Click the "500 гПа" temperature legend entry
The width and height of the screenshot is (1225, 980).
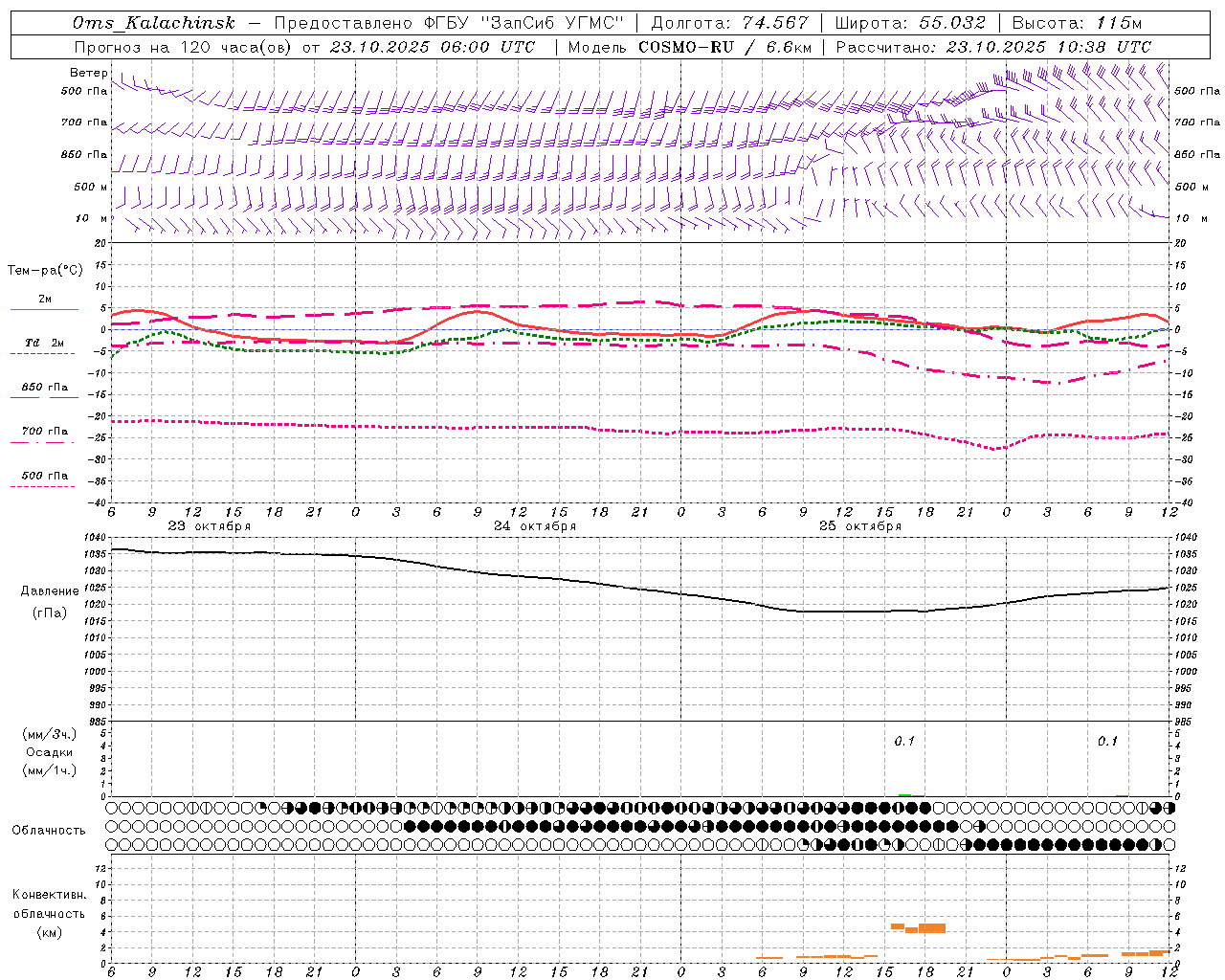pos(44,476)
